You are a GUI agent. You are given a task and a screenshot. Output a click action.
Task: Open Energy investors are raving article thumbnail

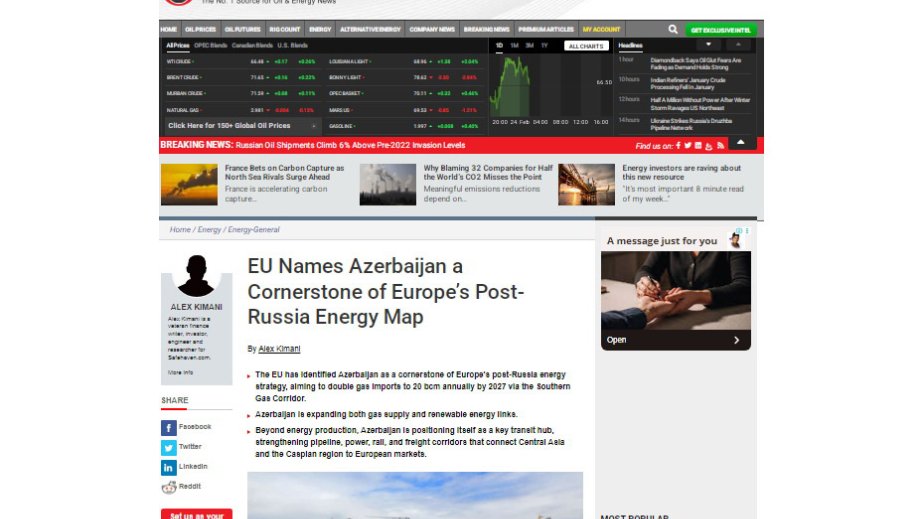click(586, 184)
